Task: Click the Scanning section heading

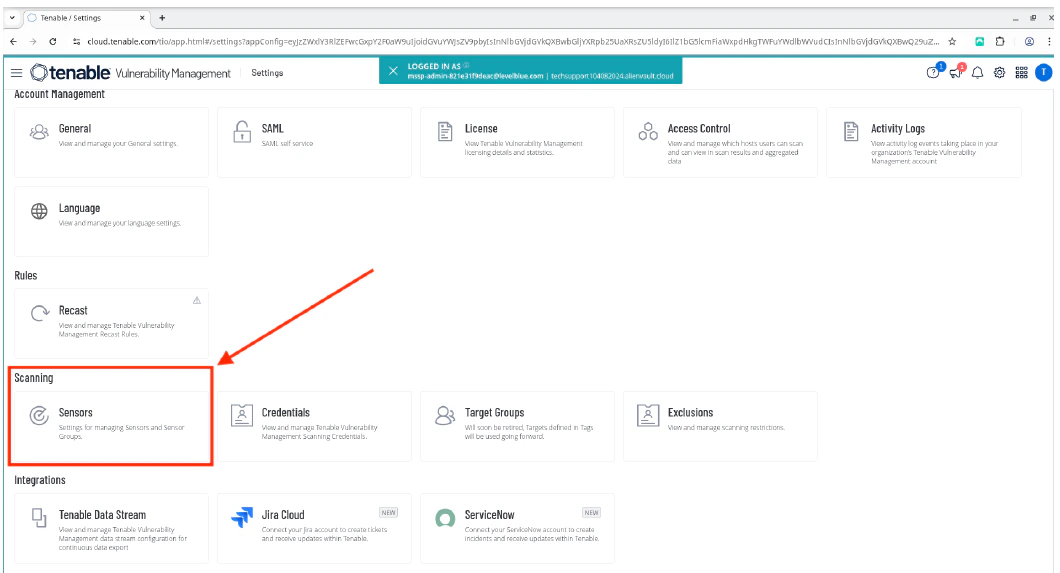Action: 33,378
